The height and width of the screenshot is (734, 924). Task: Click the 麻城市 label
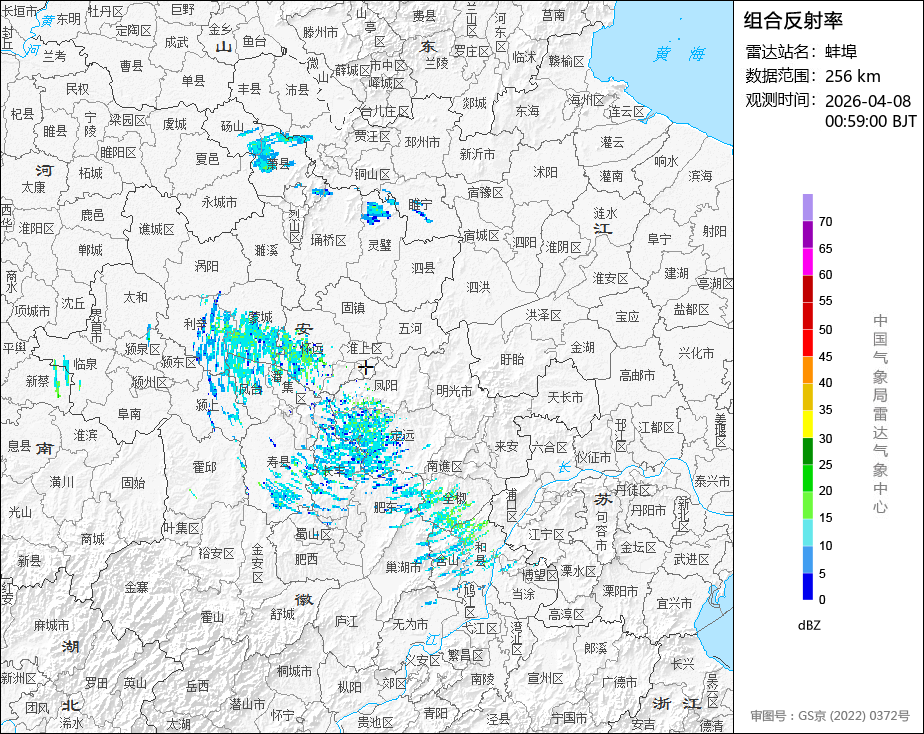pos(51,625)
